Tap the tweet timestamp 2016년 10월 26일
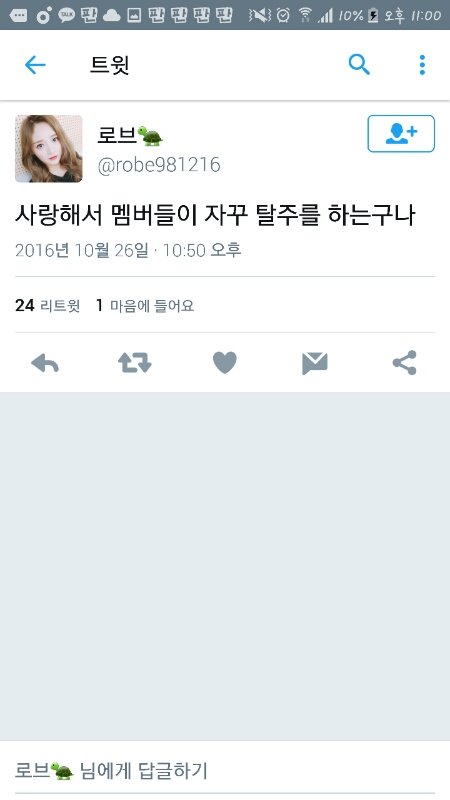The width and height of the screenshot is (450, 800). (82, 251)
